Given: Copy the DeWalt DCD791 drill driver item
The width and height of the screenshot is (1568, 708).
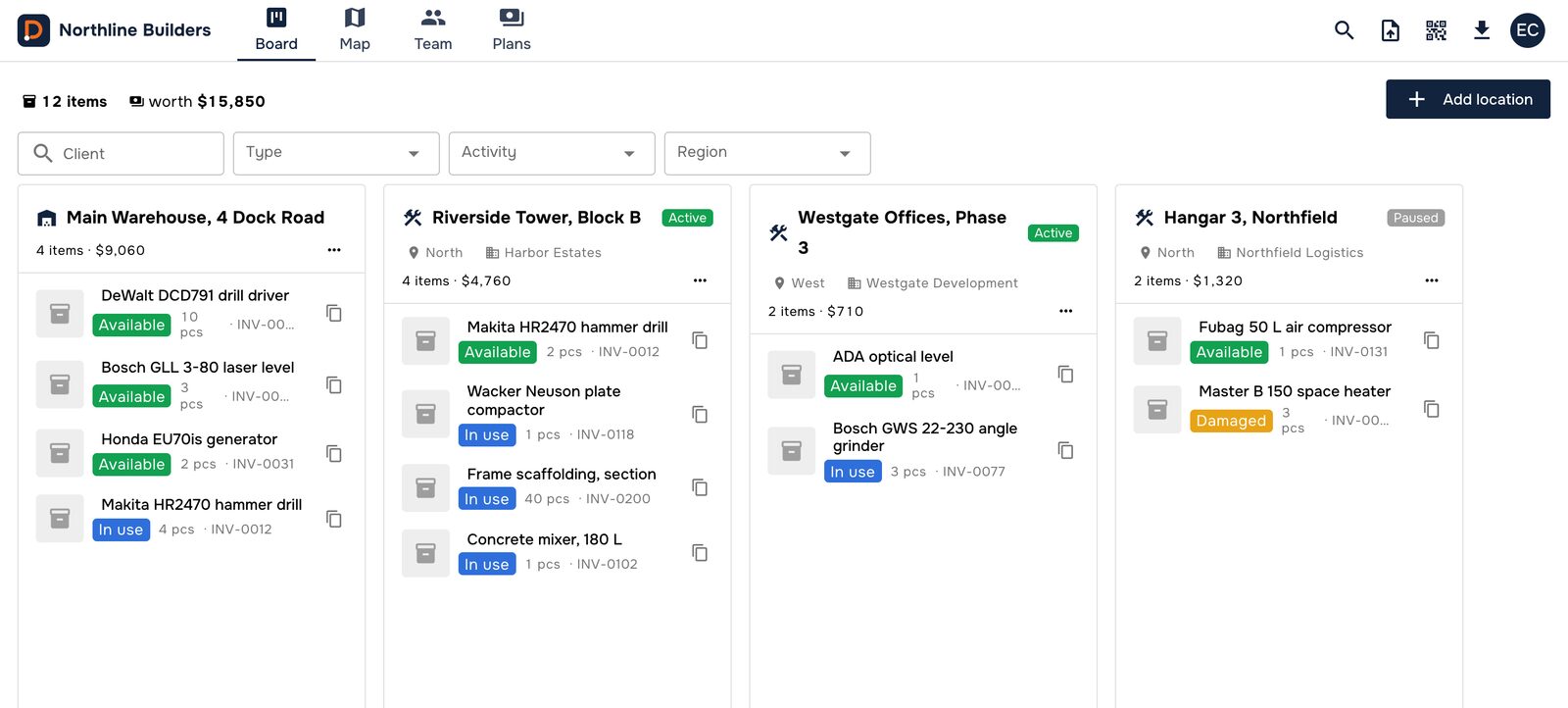Looking at the screenshot, I should 334,313.
